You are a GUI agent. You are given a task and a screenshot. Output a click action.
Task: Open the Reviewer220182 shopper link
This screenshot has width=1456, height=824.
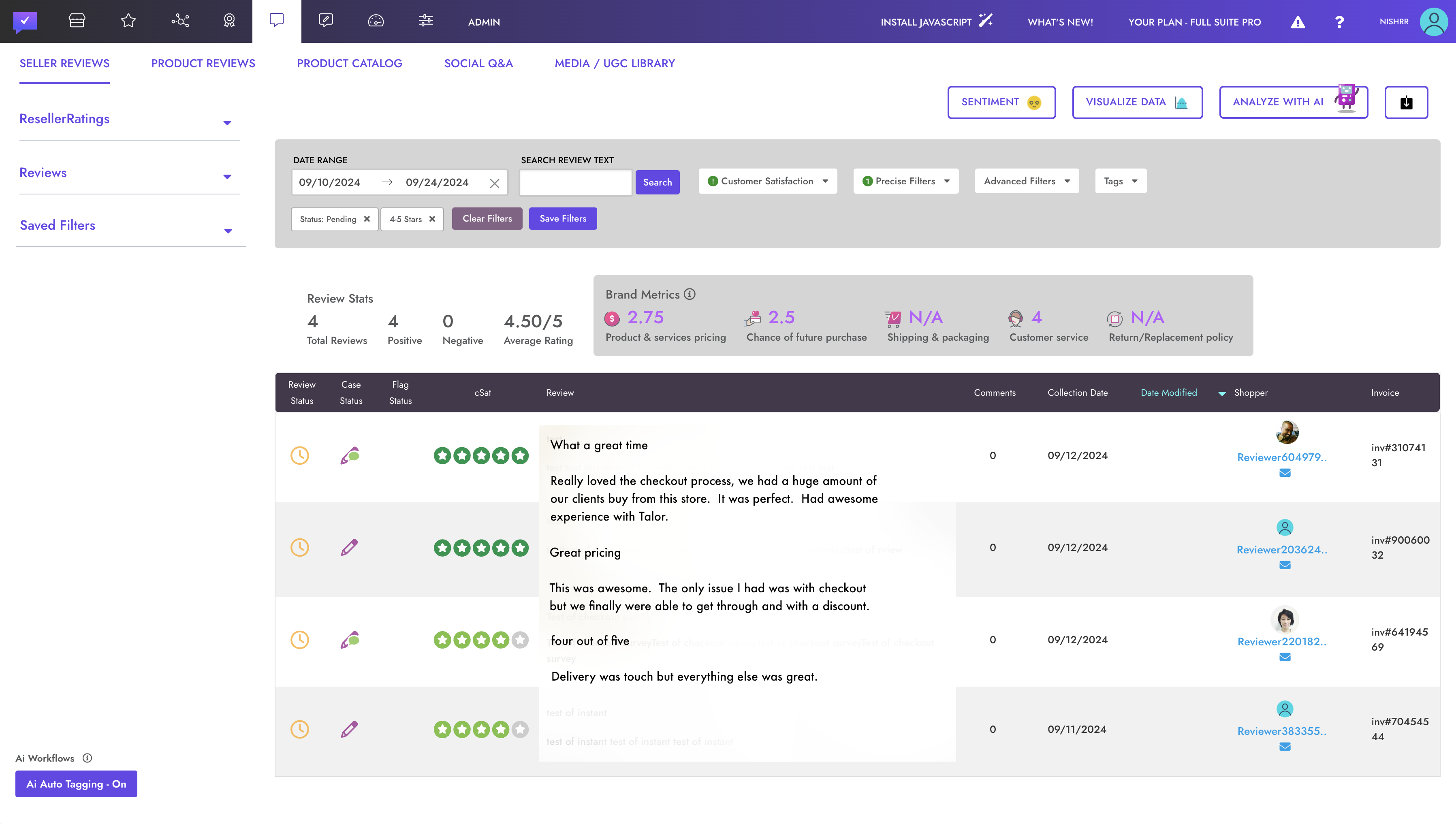point(1281,642)
